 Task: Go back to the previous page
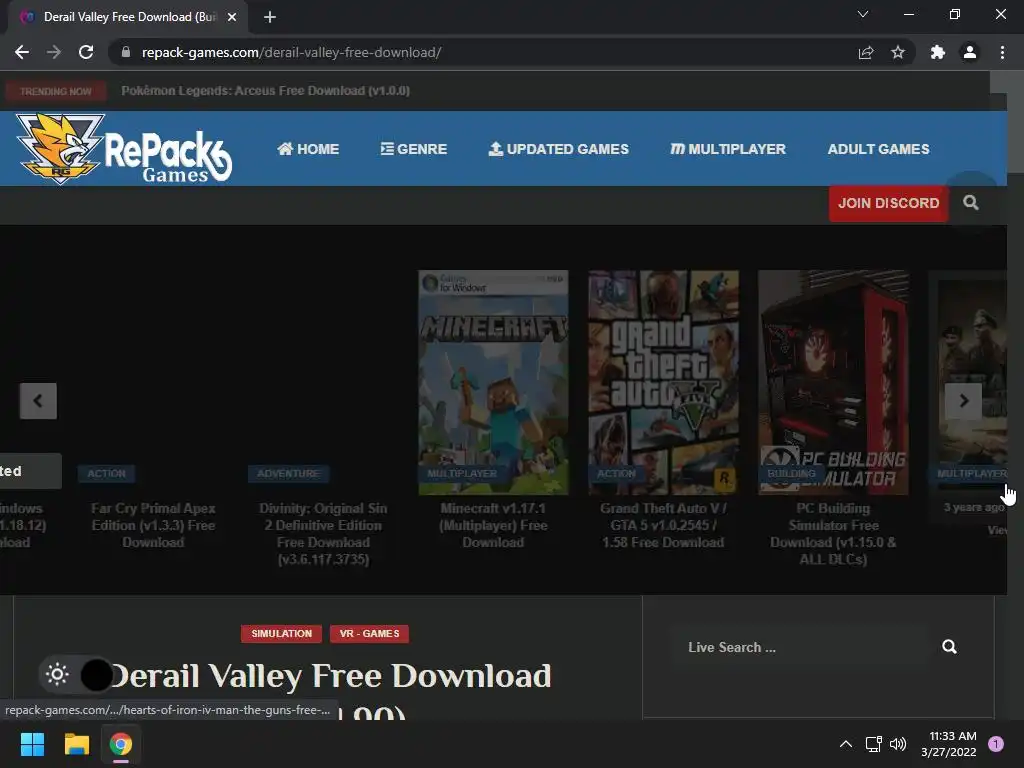point(22,52)
